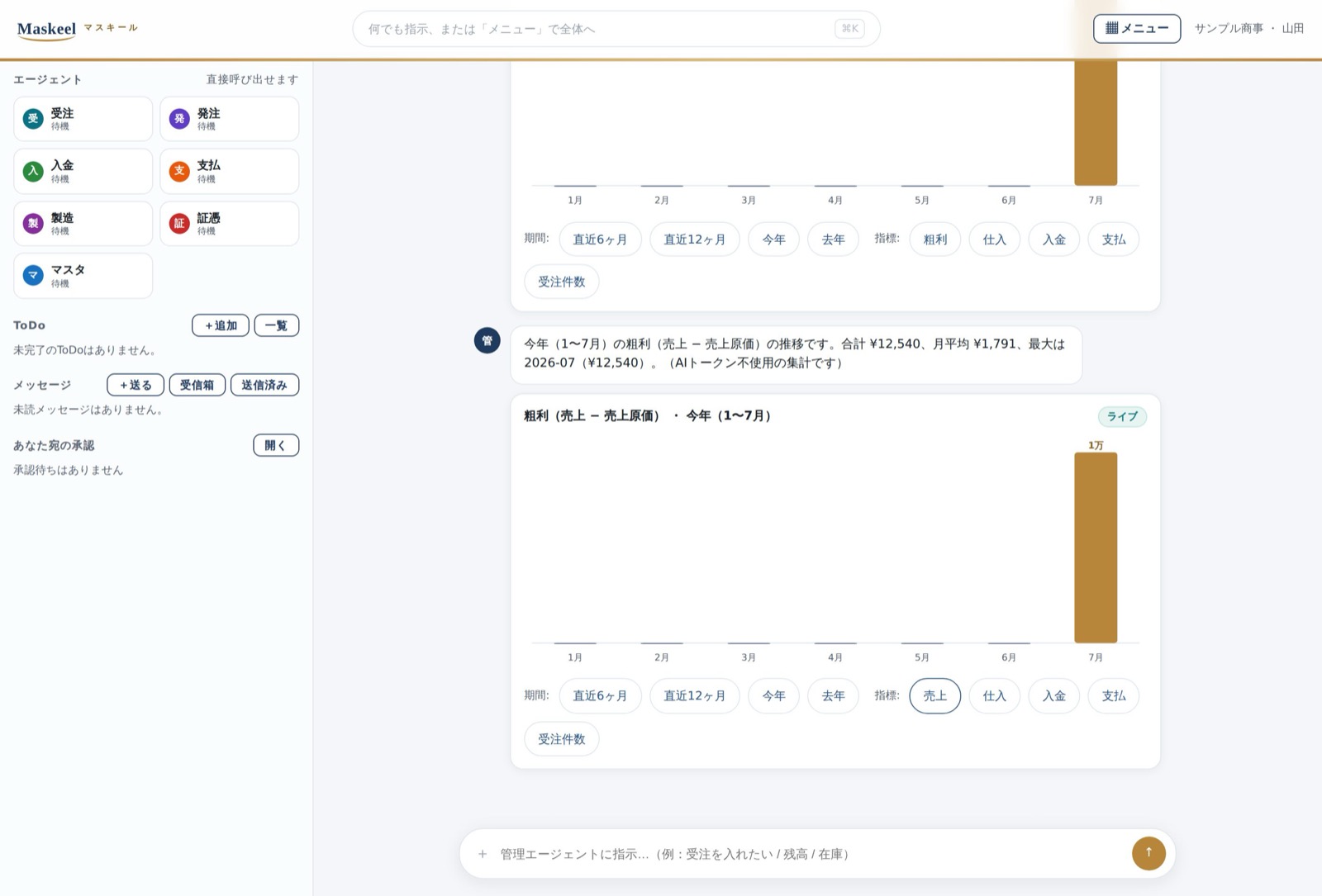The image size is (1322, 896).
Task: Focus the top command search field
Action: click(616, 29)
